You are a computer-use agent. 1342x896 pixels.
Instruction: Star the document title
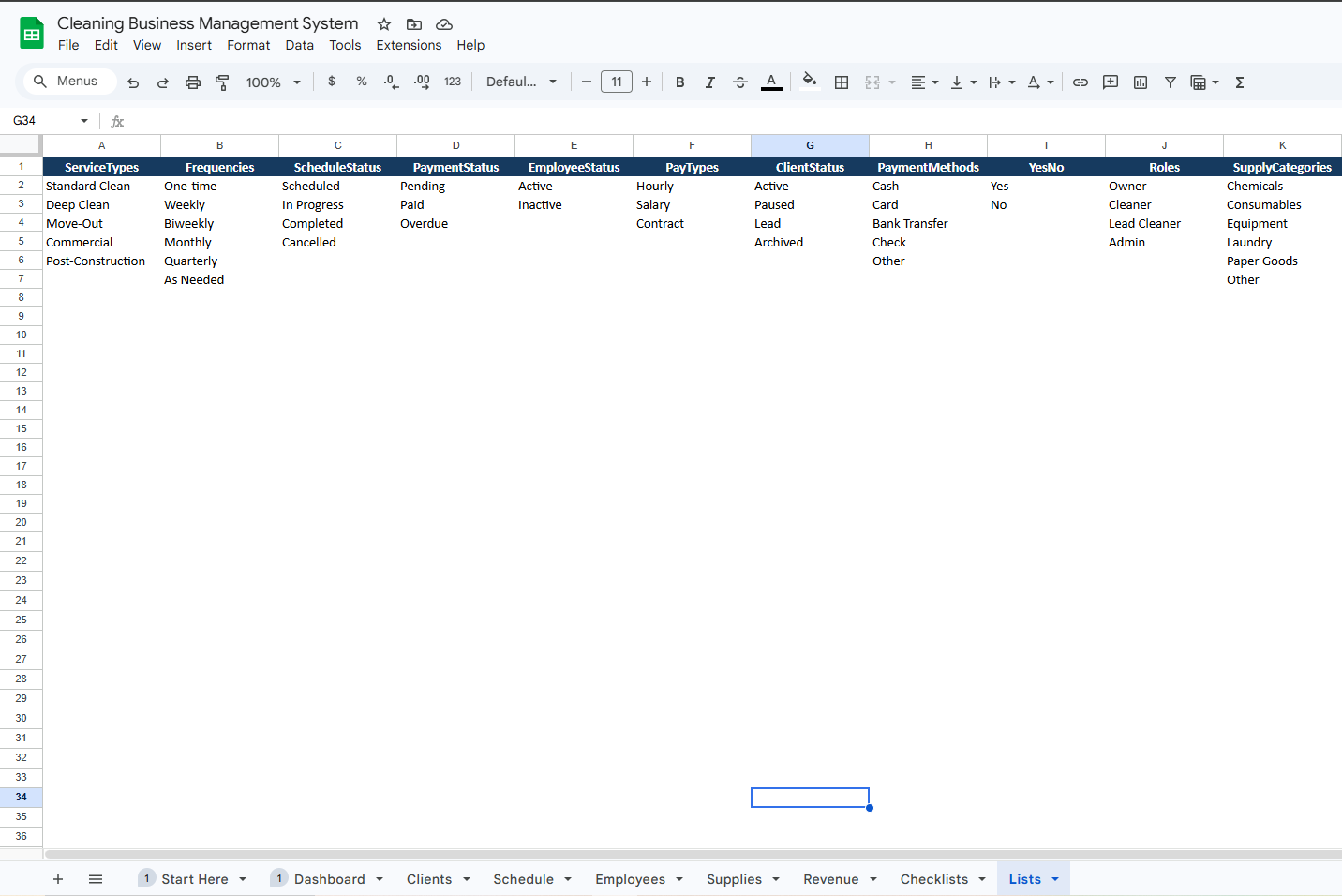(x=384, y=24)
